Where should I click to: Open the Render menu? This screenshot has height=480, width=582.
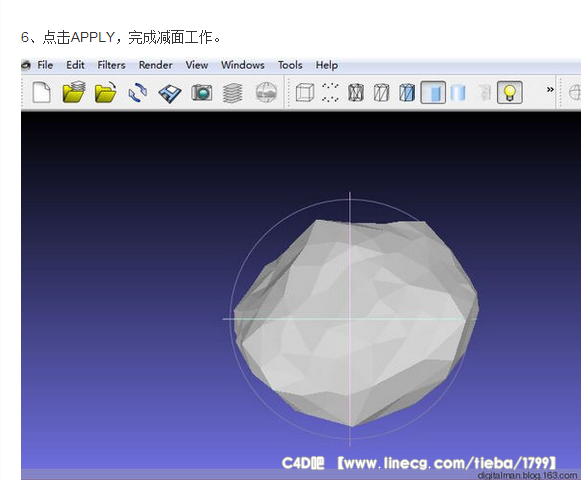click(x=156, y=65)
